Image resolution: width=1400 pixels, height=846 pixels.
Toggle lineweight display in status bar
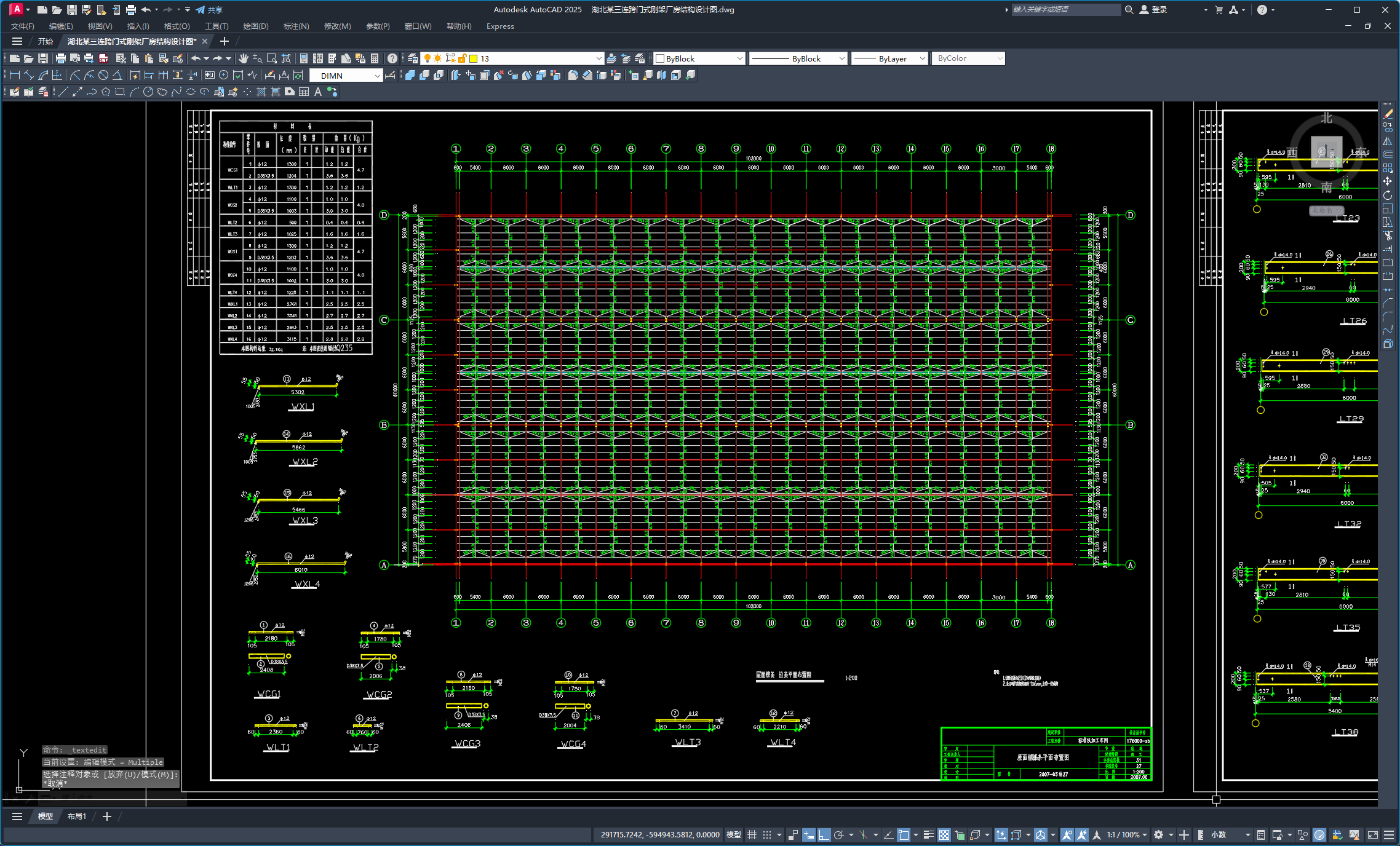[928, 834]
